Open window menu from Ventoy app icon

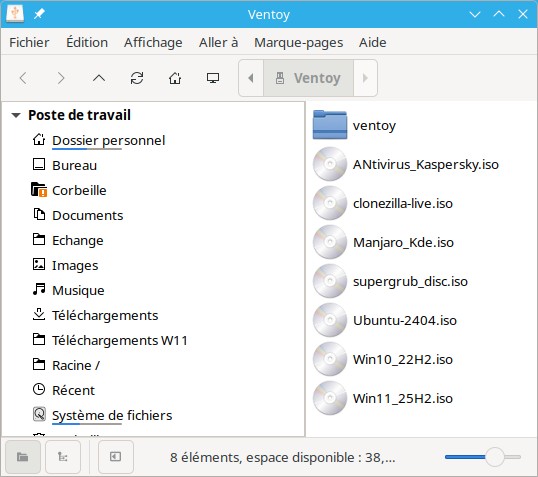[15, 14]
